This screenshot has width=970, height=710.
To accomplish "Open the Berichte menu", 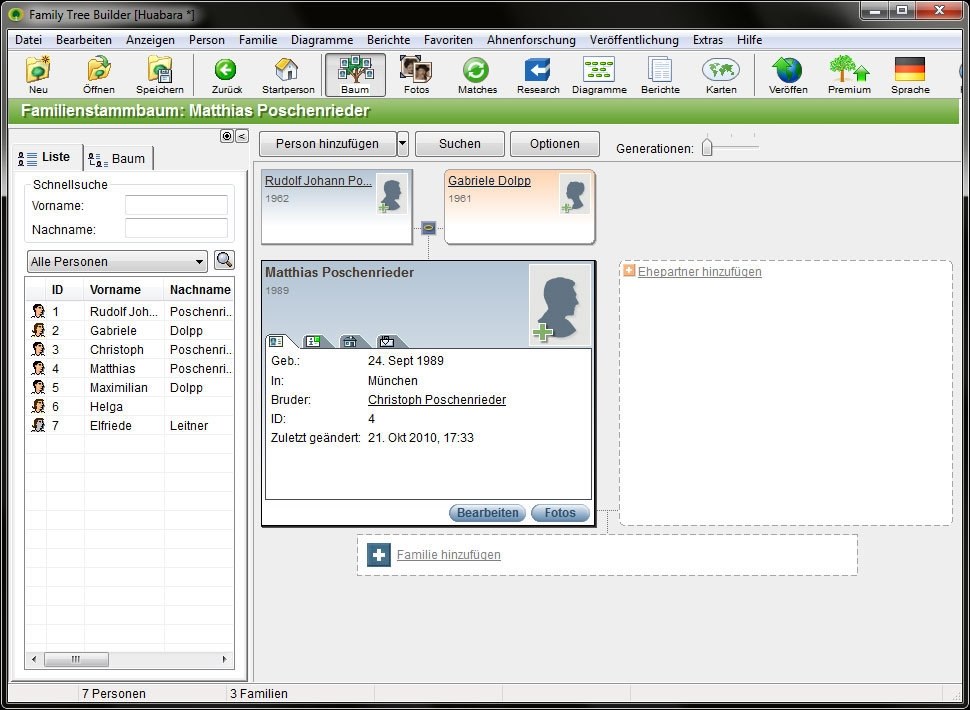I will click(388, 40).
